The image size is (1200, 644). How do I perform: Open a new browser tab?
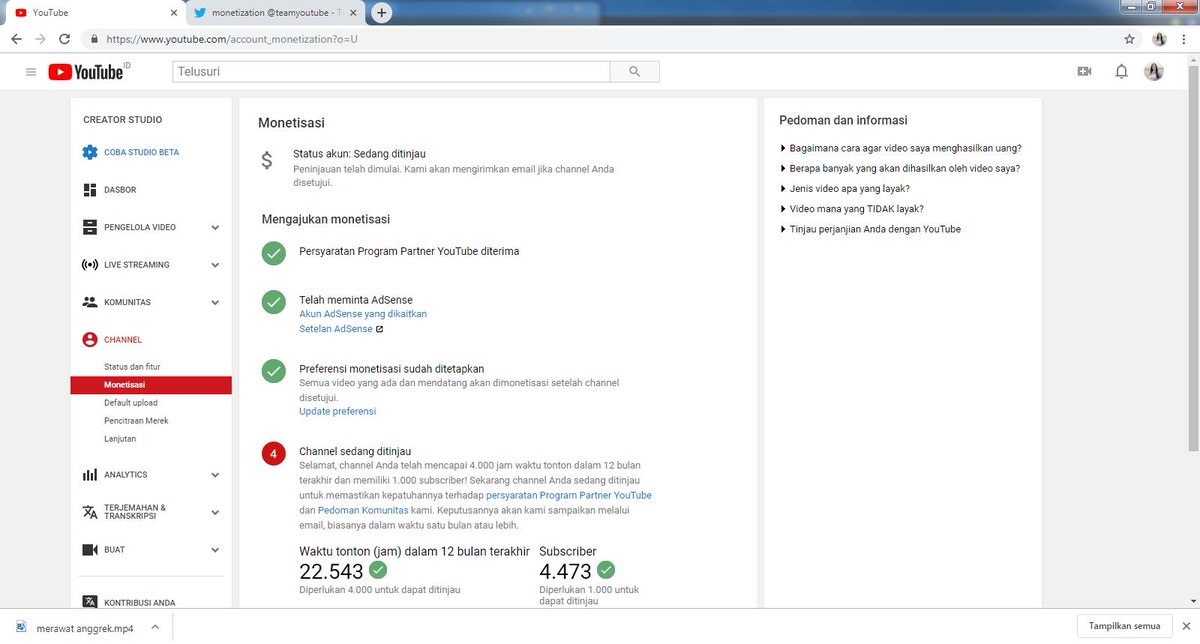(x=381, y=13)
